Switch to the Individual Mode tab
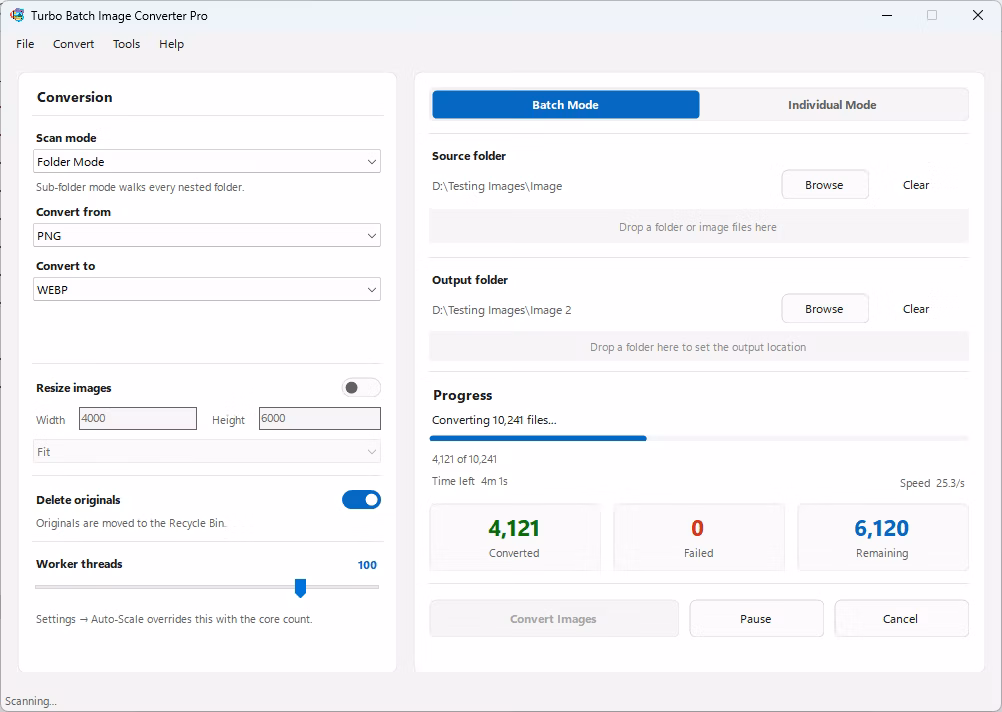Screen dimensions: 1002x712 point(832,105)
